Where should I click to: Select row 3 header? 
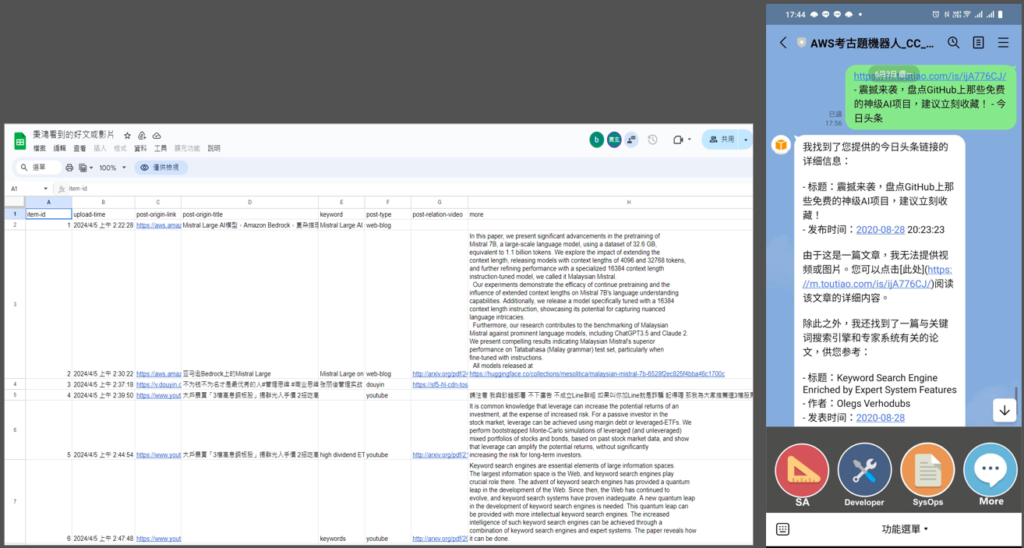[x=15, y=304]
